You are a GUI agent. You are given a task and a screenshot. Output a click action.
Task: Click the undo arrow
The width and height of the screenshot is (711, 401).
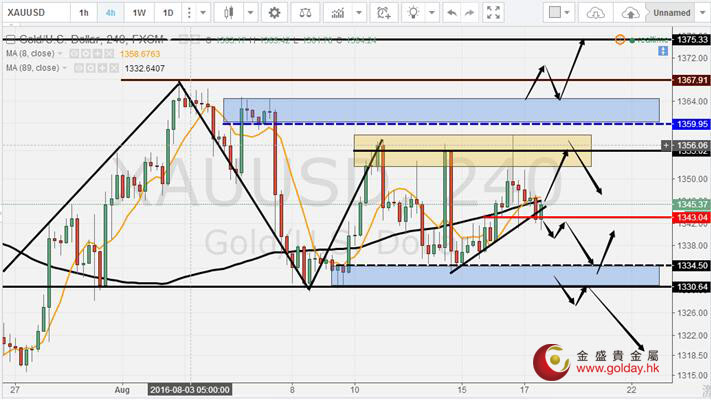click(453, 12)
